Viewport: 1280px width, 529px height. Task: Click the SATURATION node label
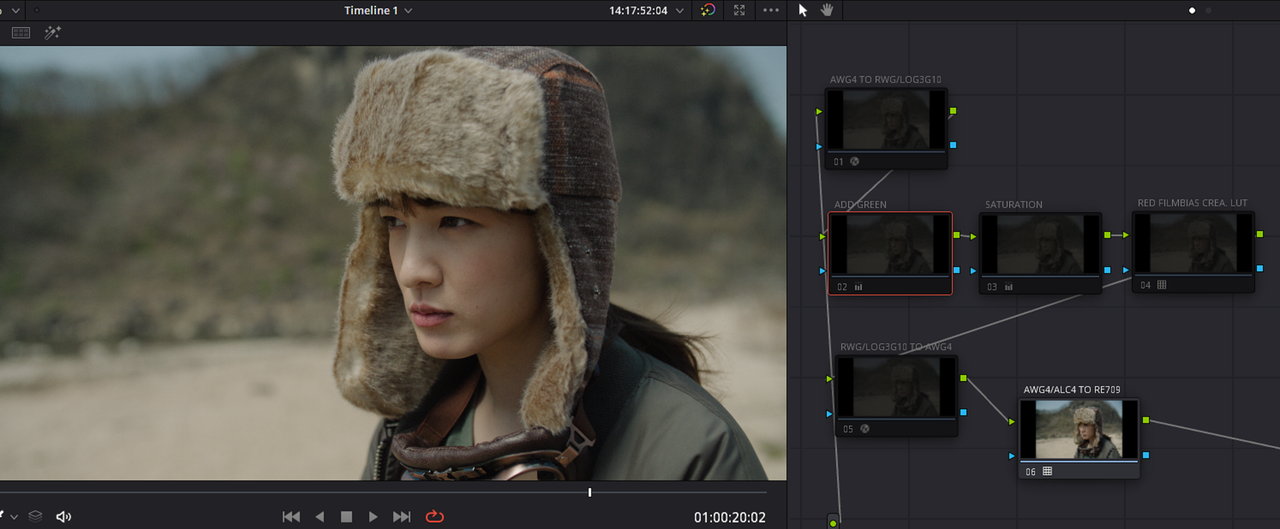1013,205
